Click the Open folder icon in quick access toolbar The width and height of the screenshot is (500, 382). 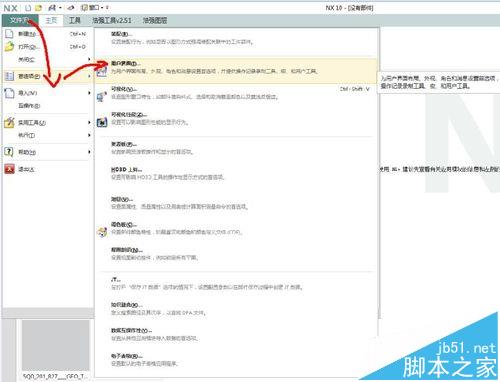tap(39, 8)
